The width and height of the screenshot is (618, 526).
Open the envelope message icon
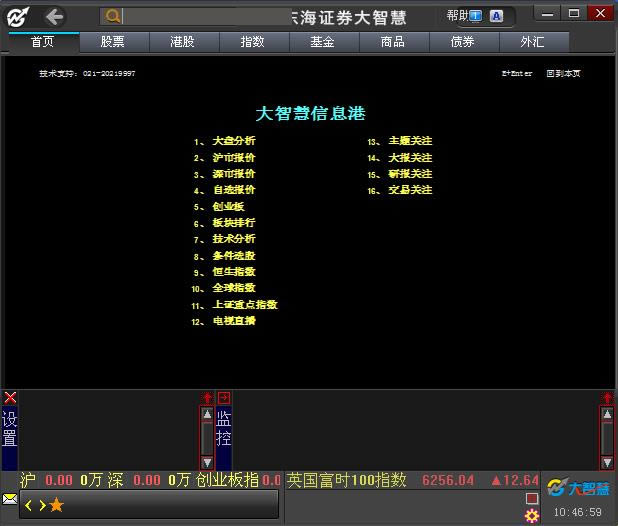pos(10,499)
